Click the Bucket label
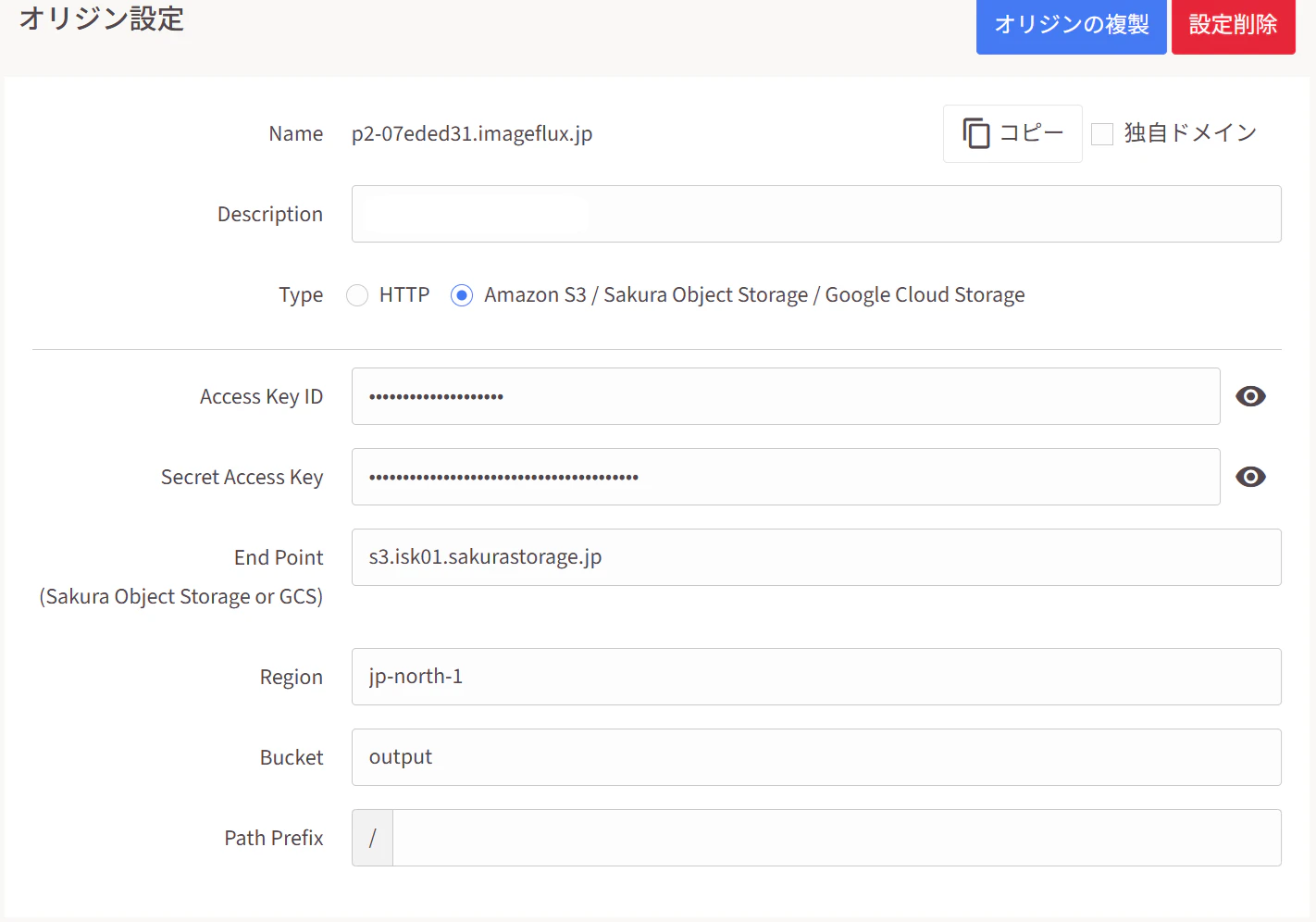The height and width of the screenshot is (922, 1316). tap(292, 757)
